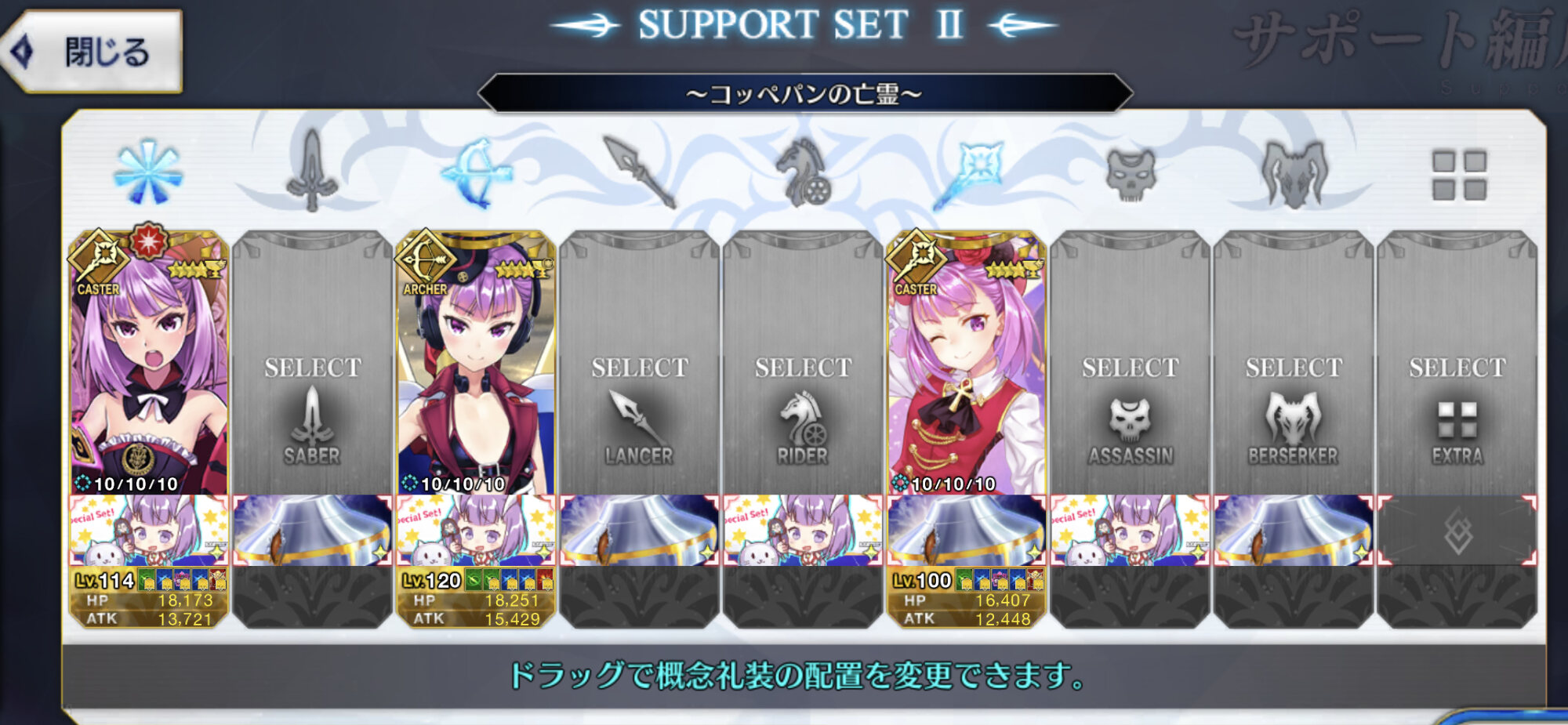Select the Assassin class skull icon
The width and height of the screenshot is (1568, 725).
coord(1131,174)
